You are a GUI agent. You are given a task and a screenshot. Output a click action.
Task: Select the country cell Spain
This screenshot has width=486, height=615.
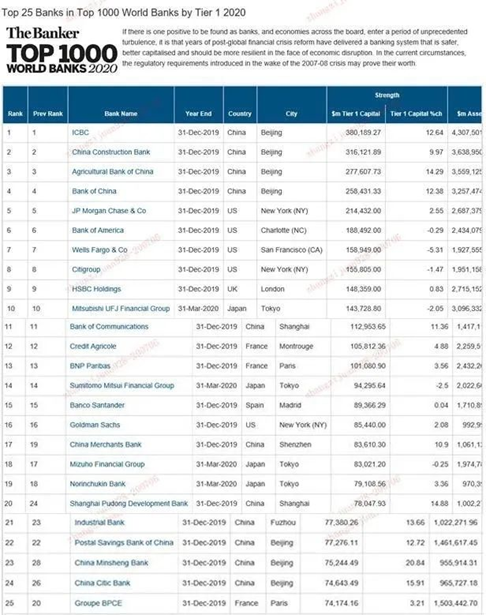point(255,405)
